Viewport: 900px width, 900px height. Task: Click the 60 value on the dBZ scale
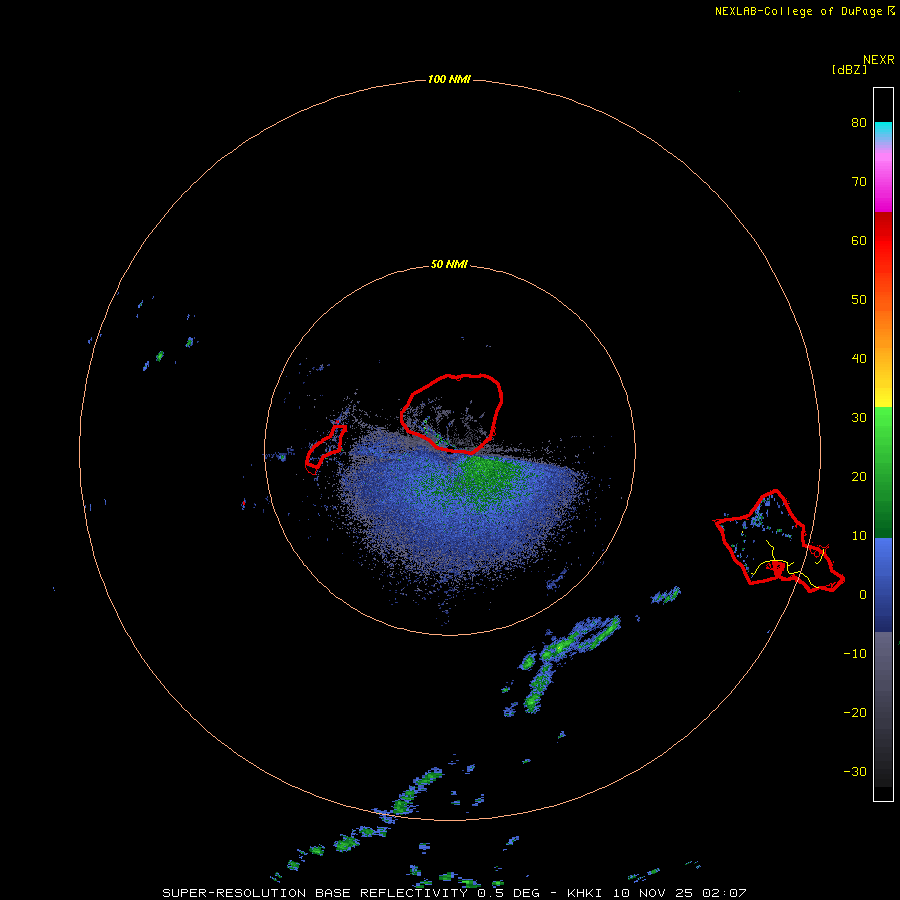coord(859,240)
